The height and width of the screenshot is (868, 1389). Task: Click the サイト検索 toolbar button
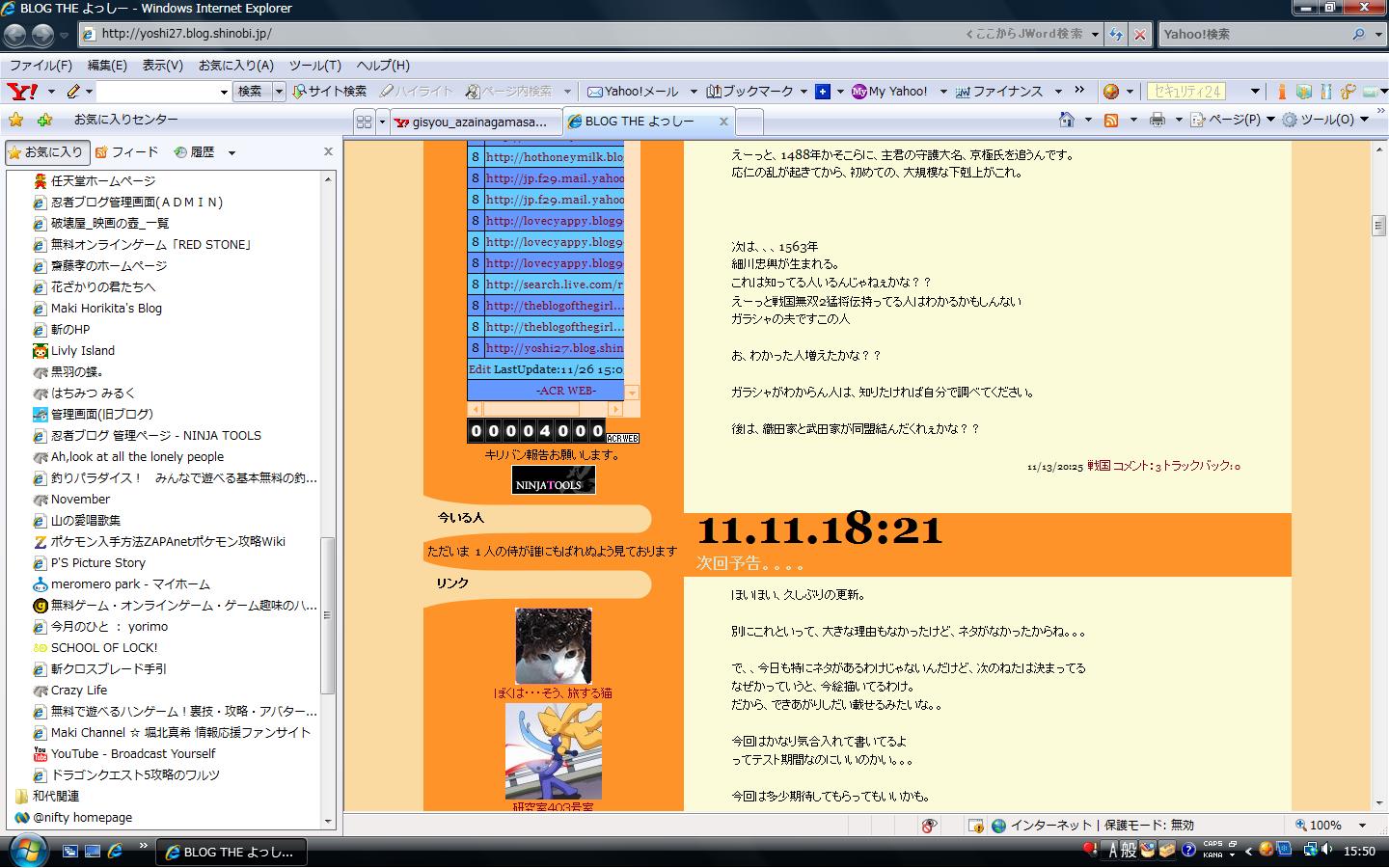[x=329, y=92]
